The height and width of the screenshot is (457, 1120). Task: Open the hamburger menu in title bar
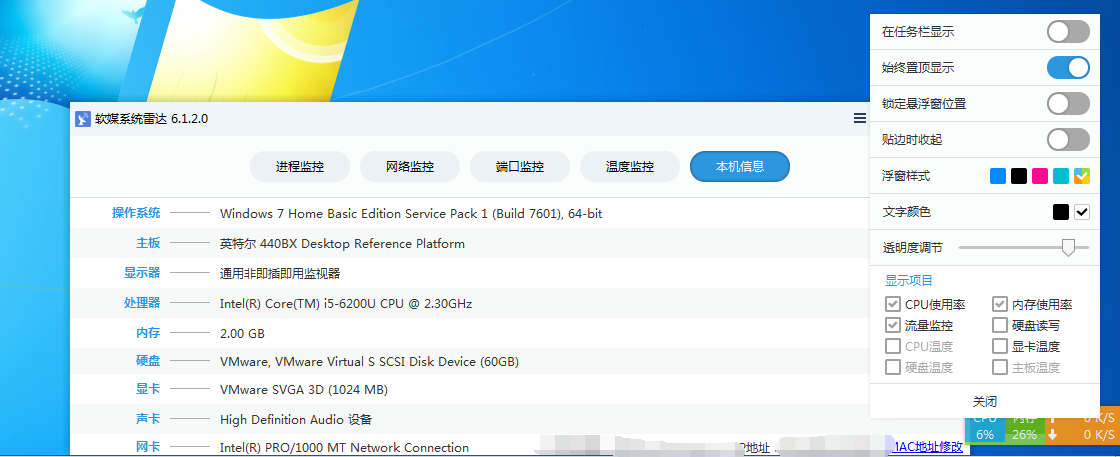pos(860,119)
